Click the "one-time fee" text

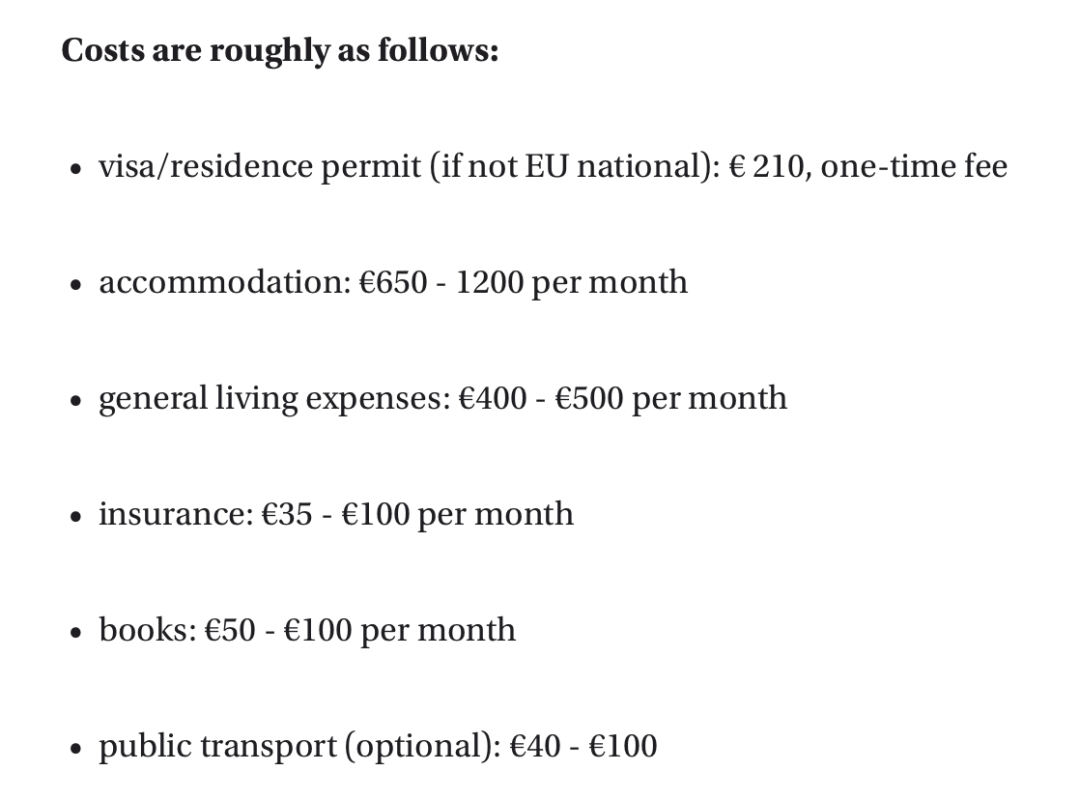point(913,166)
